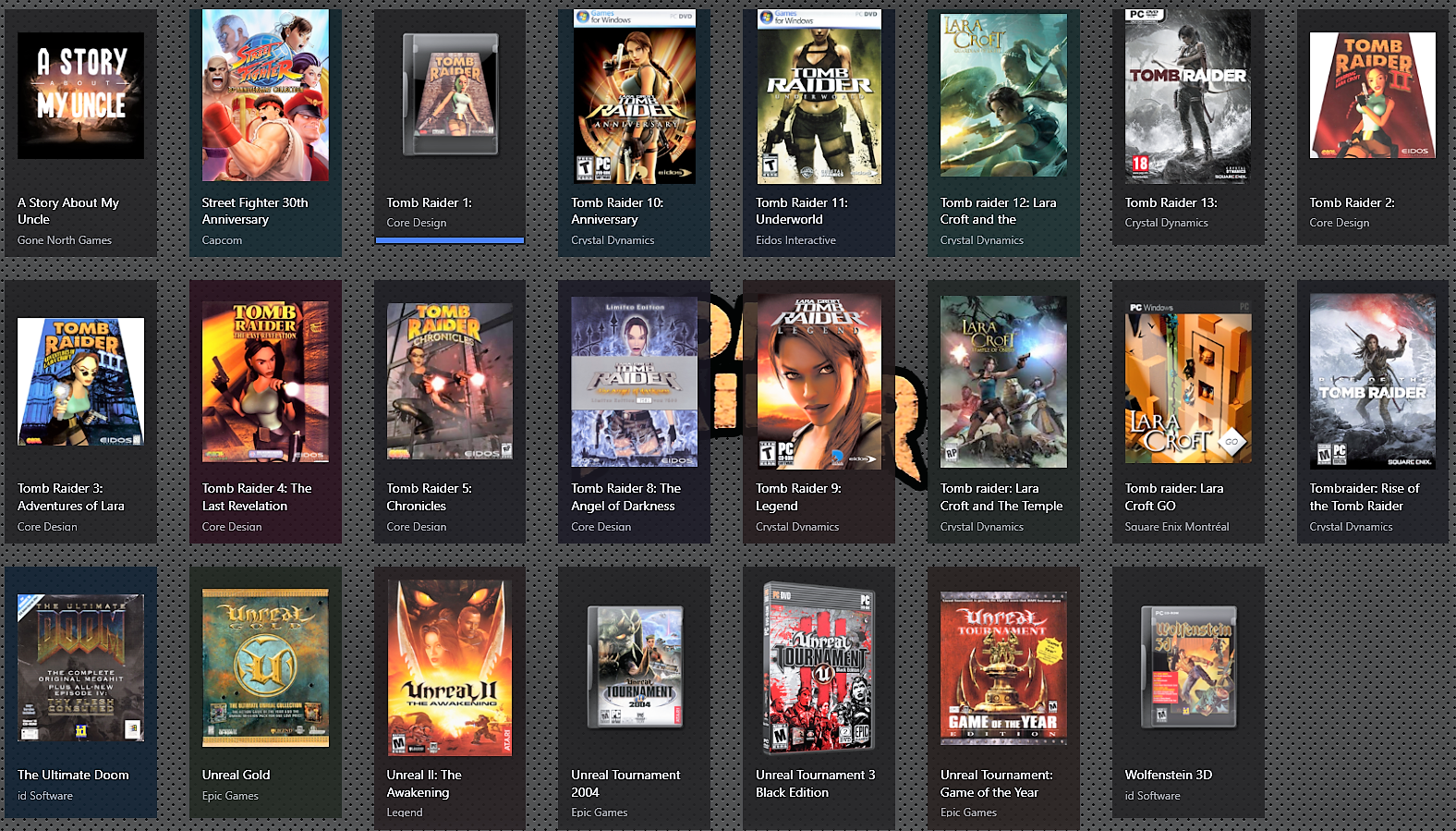Click Tomb Raider 8 Angel of Darkness cover
Viewport: 1456px width, 831px height.
click(x=635, y=382)
